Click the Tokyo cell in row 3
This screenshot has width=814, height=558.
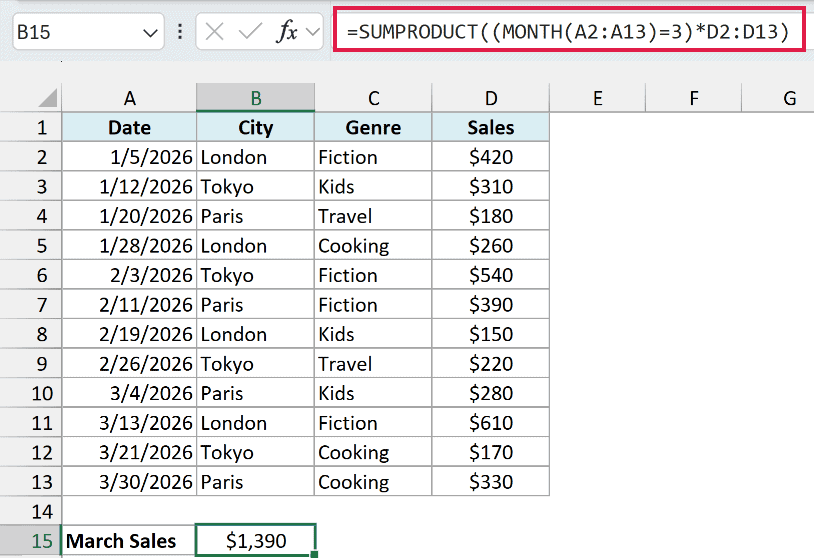[255, 186]
